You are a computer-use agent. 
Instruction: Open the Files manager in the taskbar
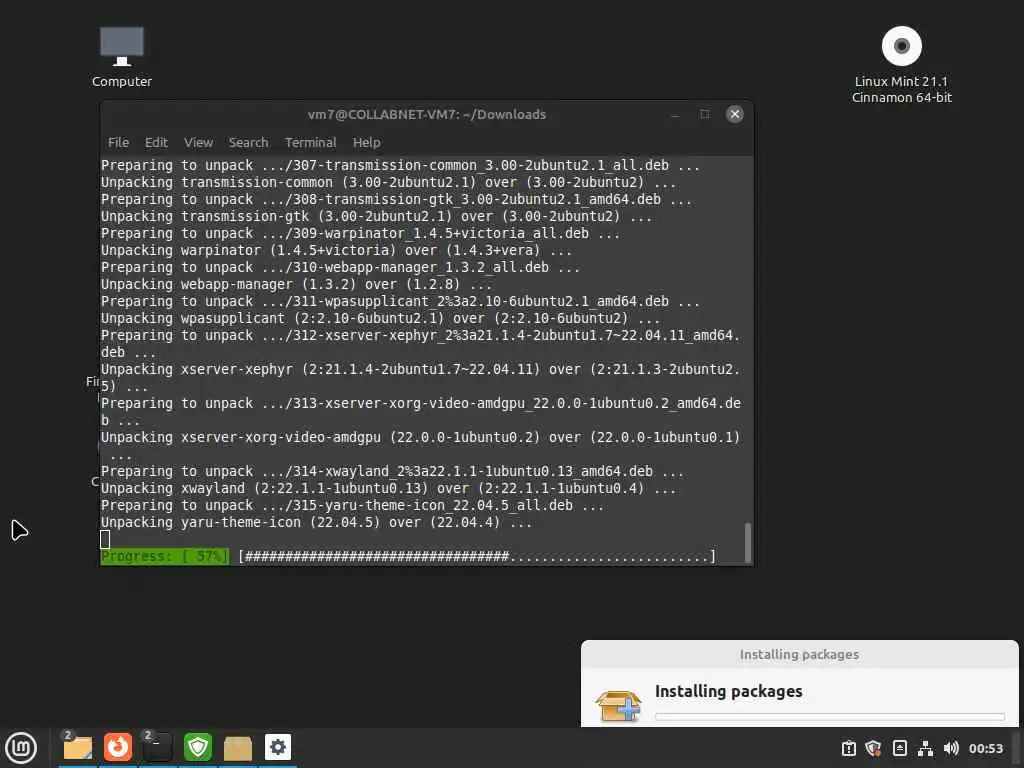click(x=78, y=748)
